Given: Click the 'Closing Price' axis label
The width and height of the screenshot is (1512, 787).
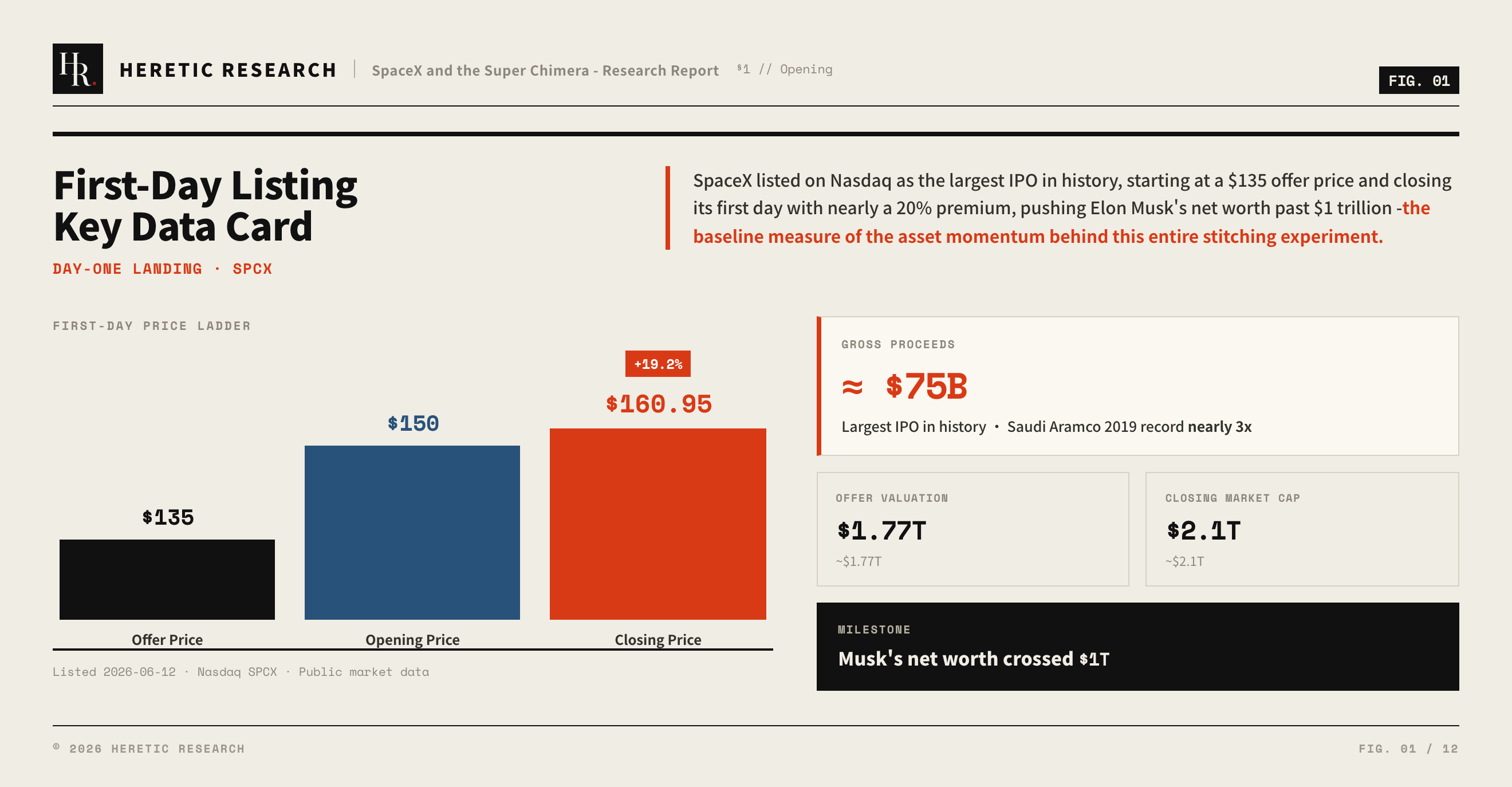Looking at the screenshot, I should [658, 639].
